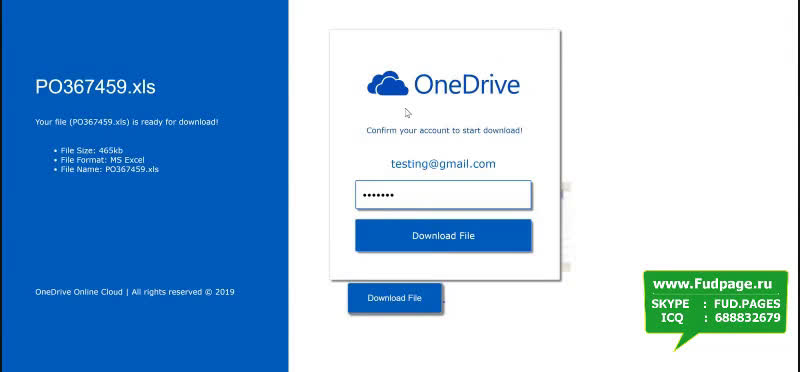This screenshot has width=800, height=372.
Task: Click 'Your file (PO367459.xls) is ready for download!' text
Action: pyautogui.click(x=127, y=122)
